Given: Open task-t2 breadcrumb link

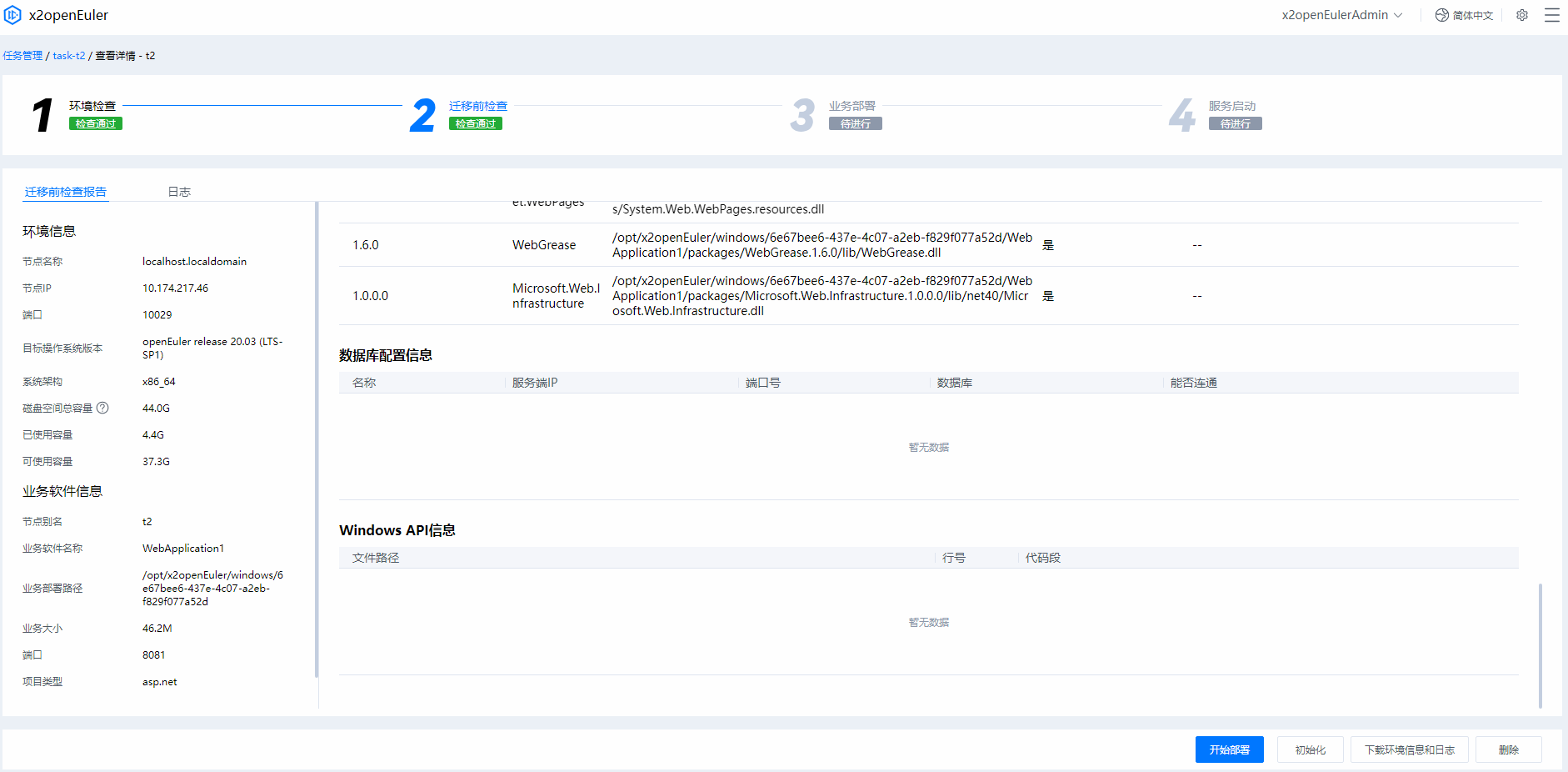Looking at the screenshot, I should (69, 56).
